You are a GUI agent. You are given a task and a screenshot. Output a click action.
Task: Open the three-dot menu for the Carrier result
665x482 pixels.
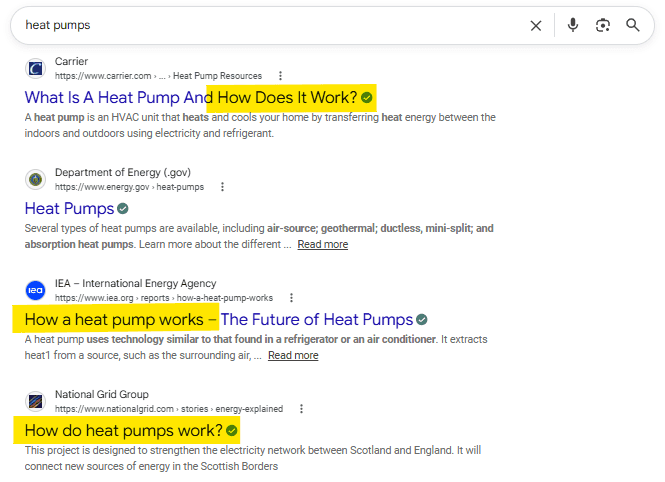[280, 76]
